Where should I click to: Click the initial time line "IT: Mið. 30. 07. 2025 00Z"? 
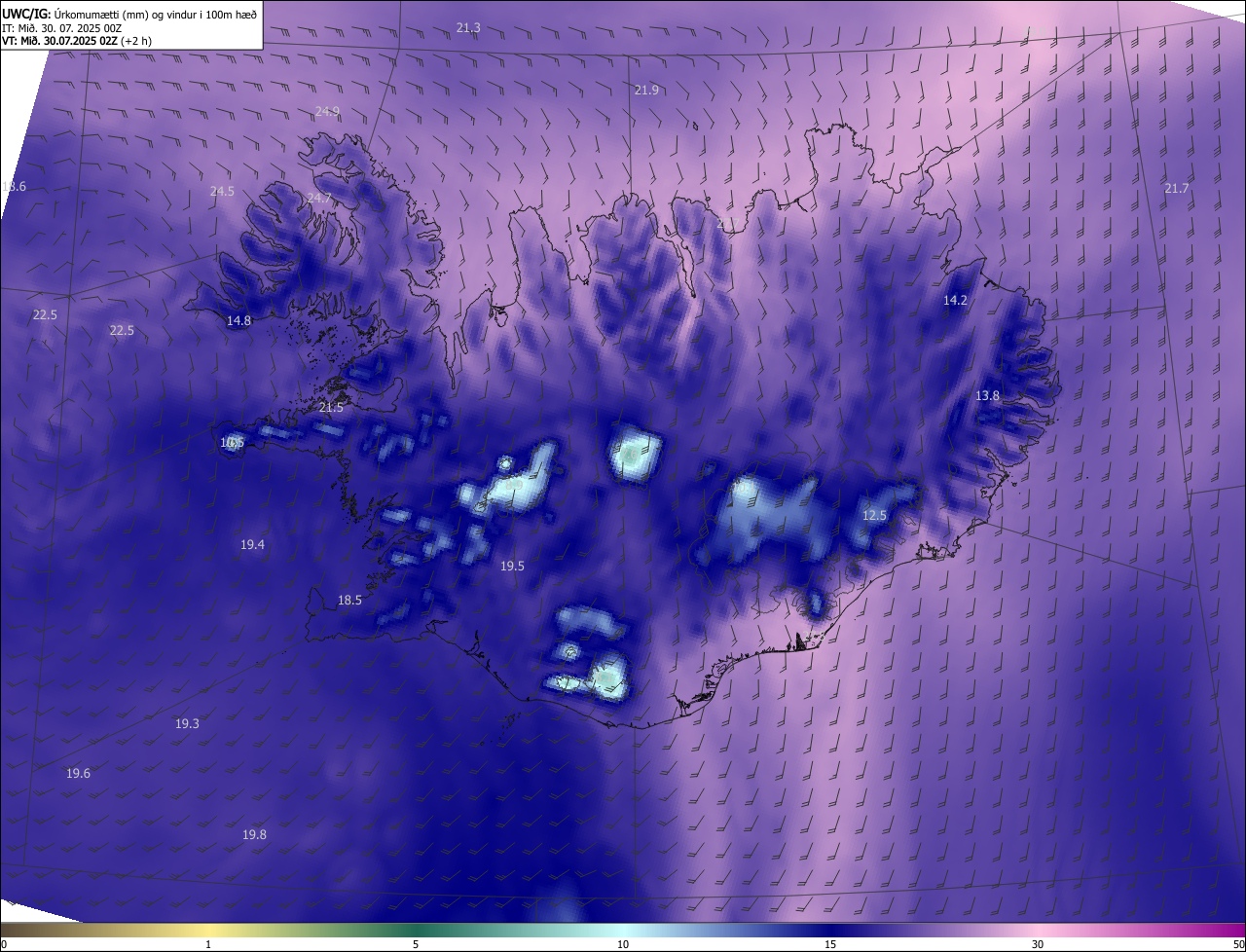click(60, 28)
